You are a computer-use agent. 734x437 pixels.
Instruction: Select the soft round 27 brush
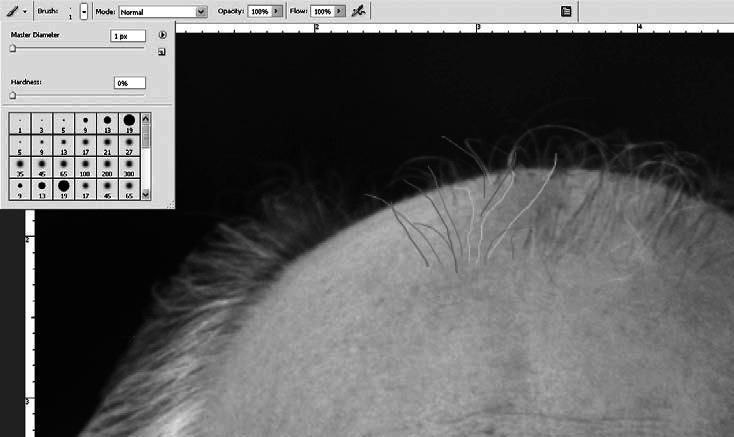(129, 146)
